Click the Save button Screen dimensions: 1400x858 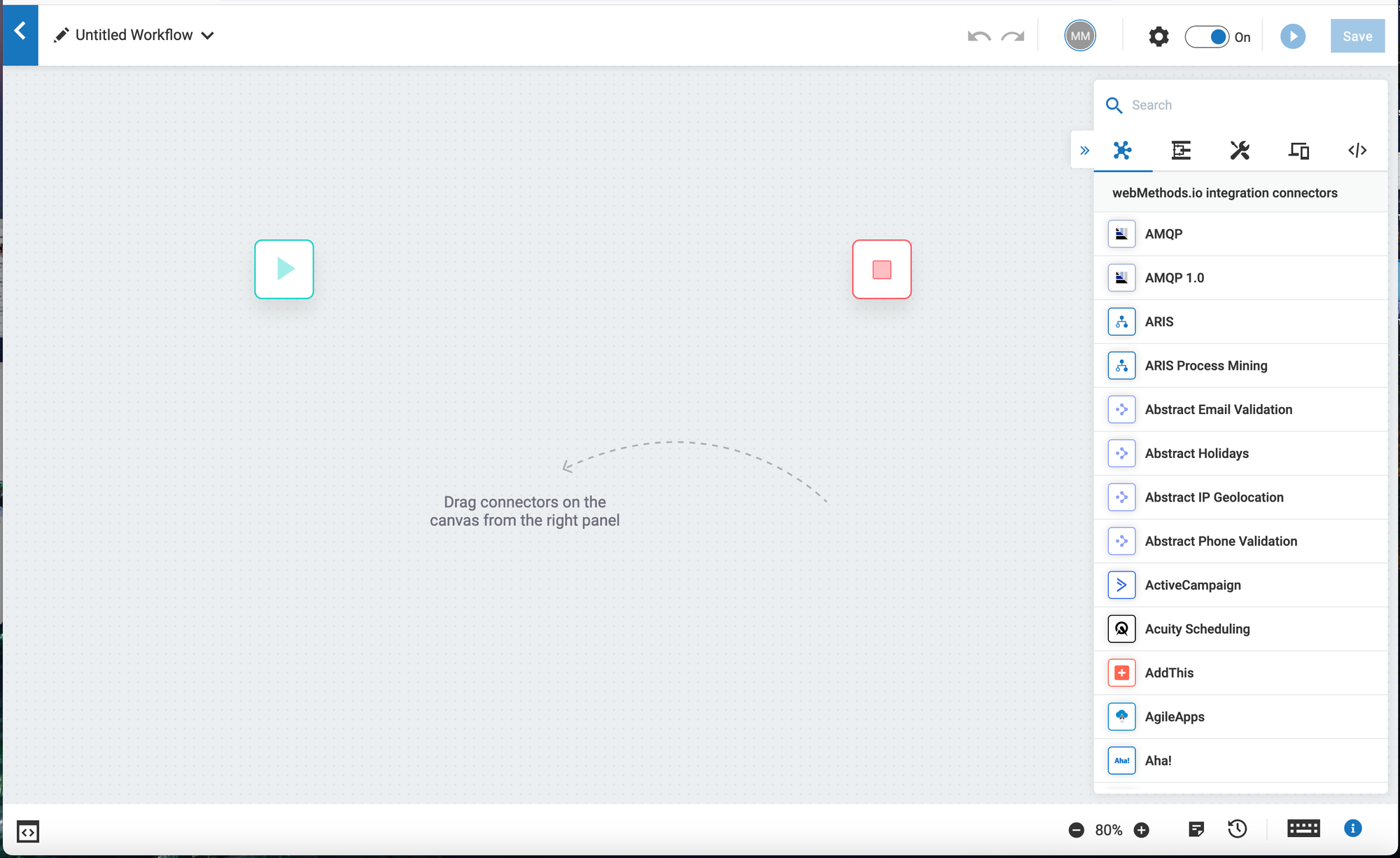tap(1357, 36)
